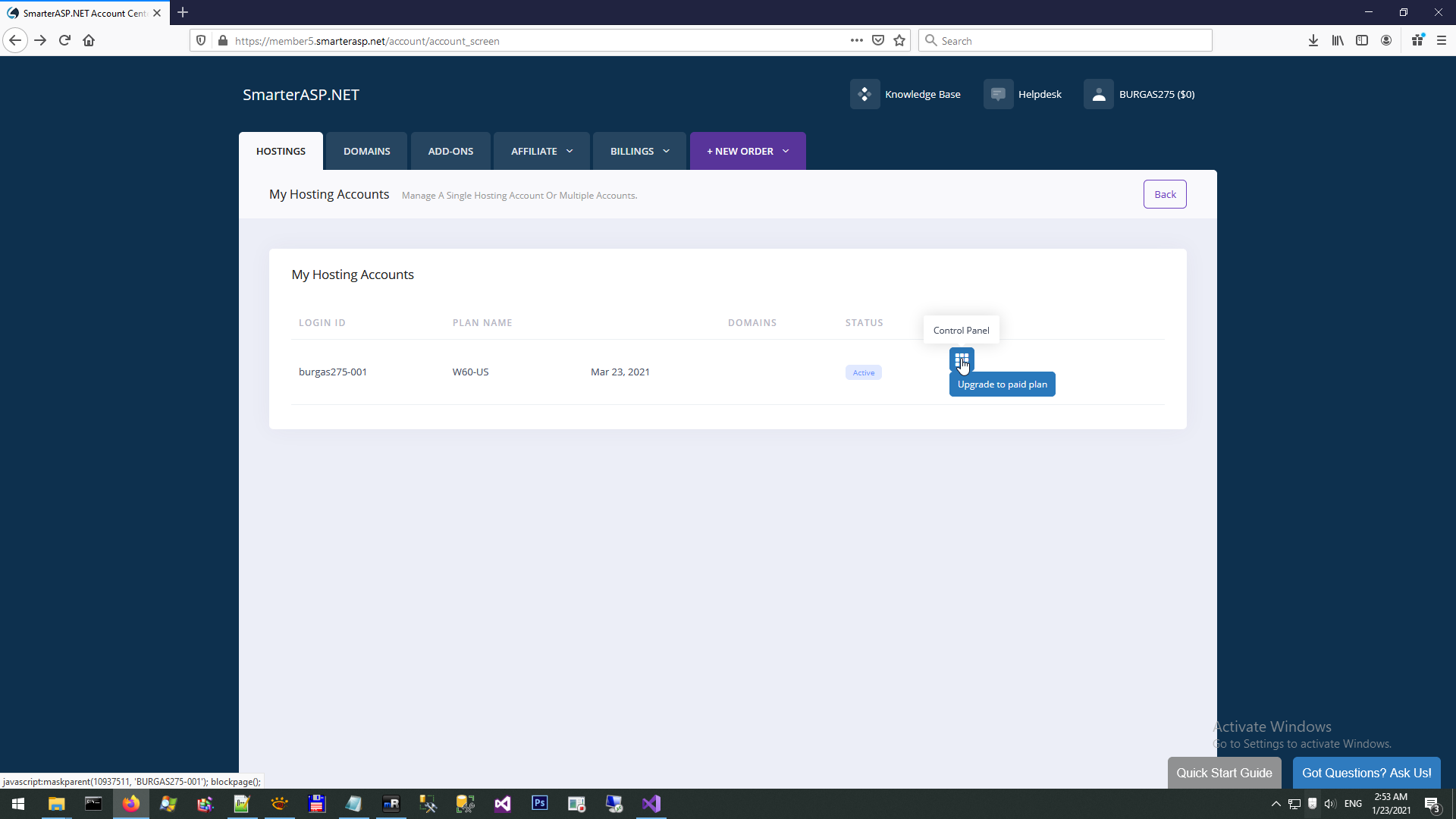The height and width of the screenshot is (819, 1456).
Task: Open the Quick Start Guide button
Action: 1224,773
